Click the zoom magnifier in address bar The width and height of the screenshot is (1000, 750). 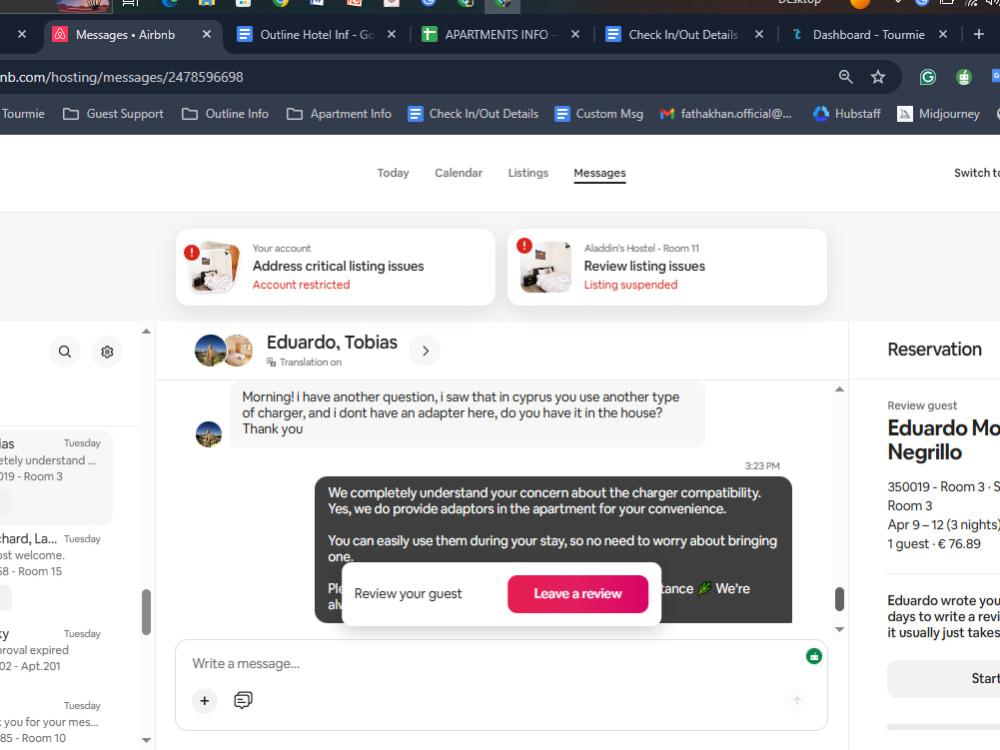coord(846,77)
